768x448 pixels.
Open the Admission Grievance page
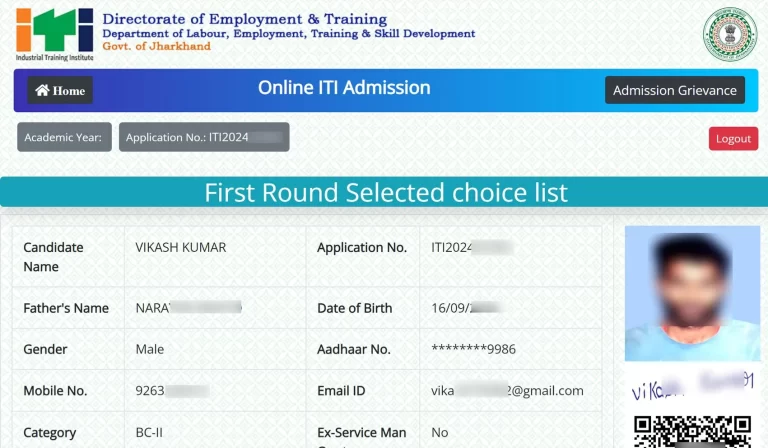[674, 90]
